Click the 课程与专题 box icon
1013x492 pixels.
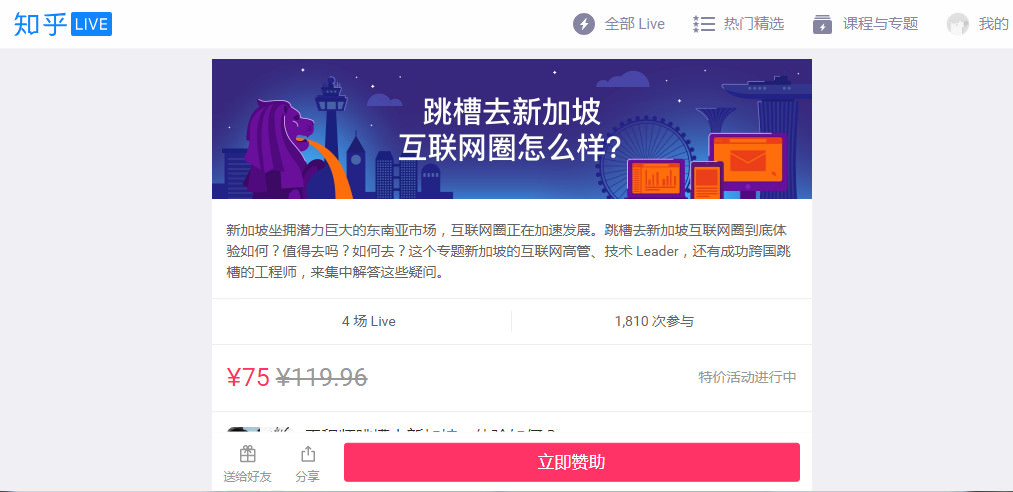(822, 25)
